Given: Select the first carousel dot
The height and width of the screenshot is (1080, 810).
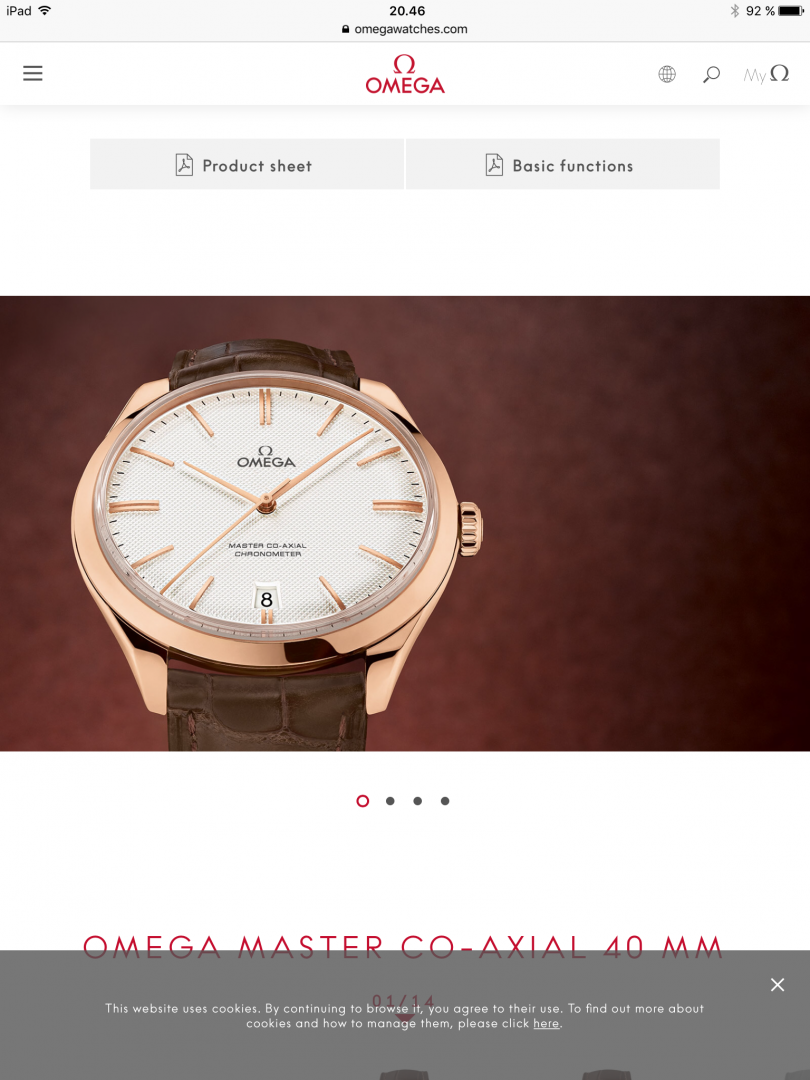Looking at the screenshot, I should (362, 800).
